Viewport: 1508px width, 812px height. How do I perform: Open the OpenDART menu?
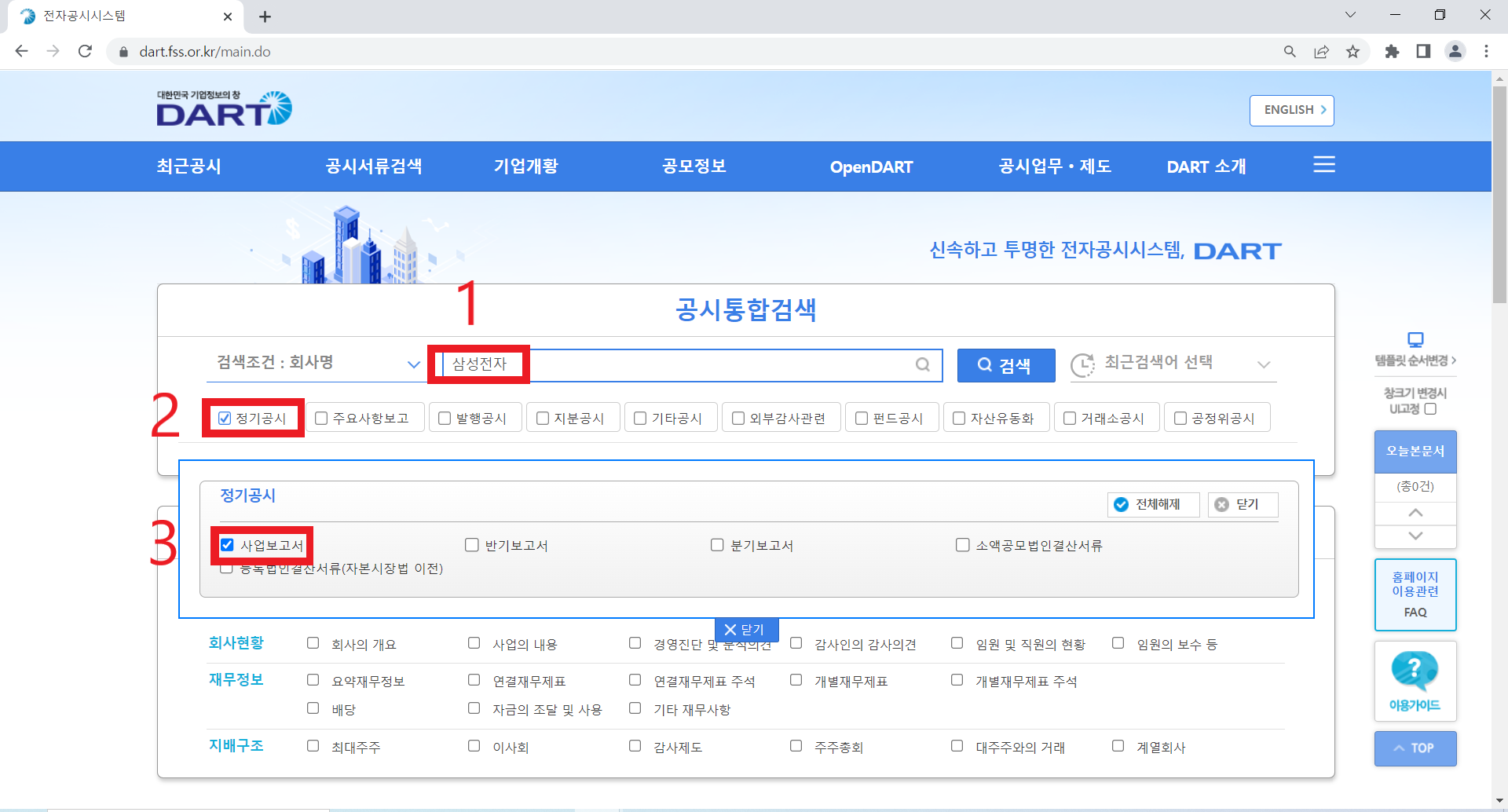point(871,166)
